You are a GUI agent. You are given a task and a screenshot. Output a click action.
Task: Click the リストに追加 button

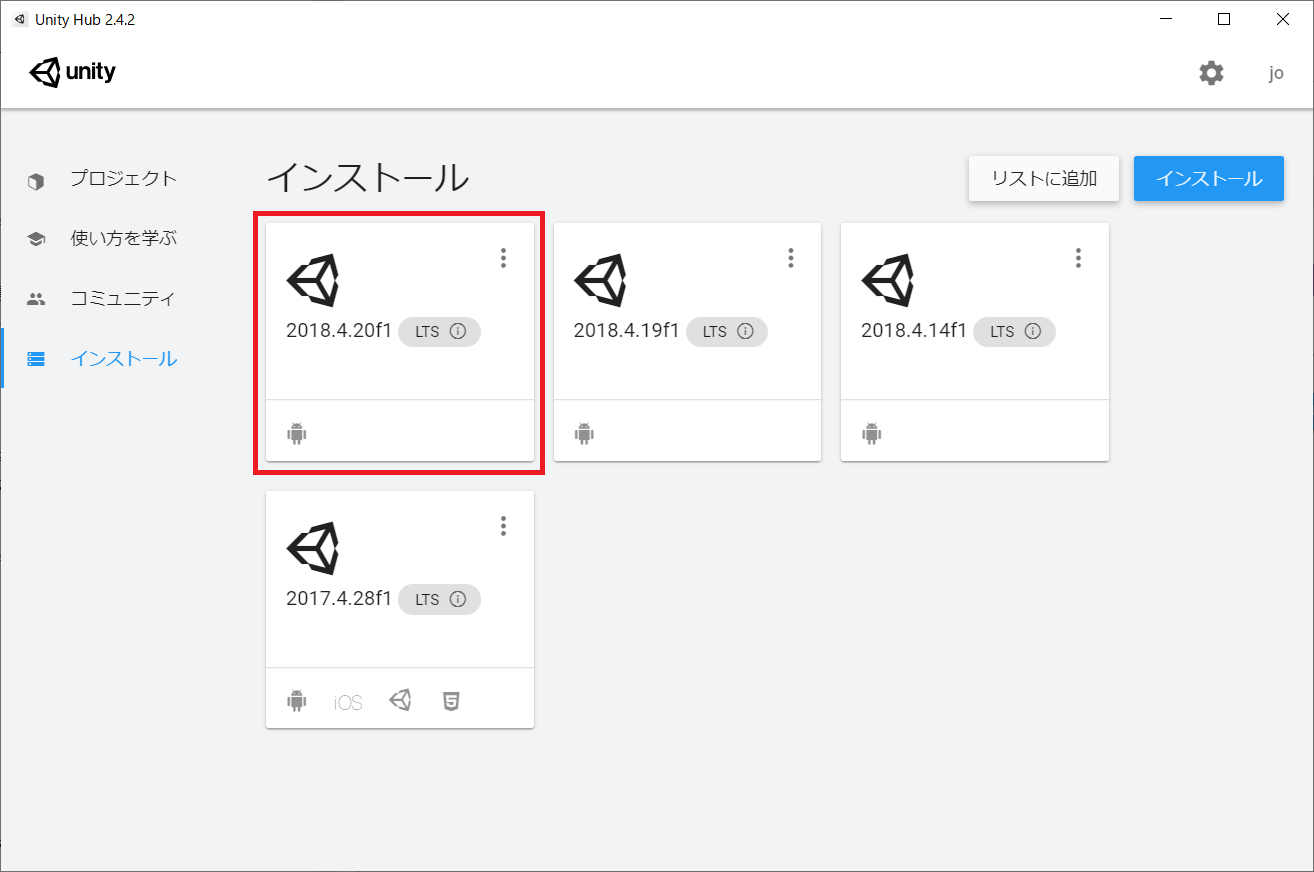pyautogui.click(x=1044, y=179)
